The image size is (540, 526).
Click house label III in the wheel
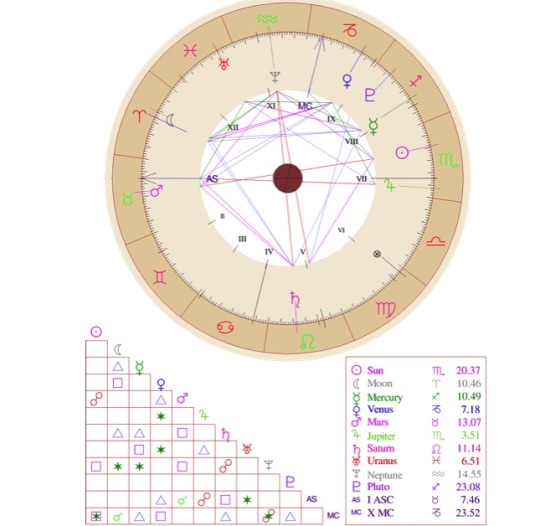pyautogui.click(x=242, y=239)
